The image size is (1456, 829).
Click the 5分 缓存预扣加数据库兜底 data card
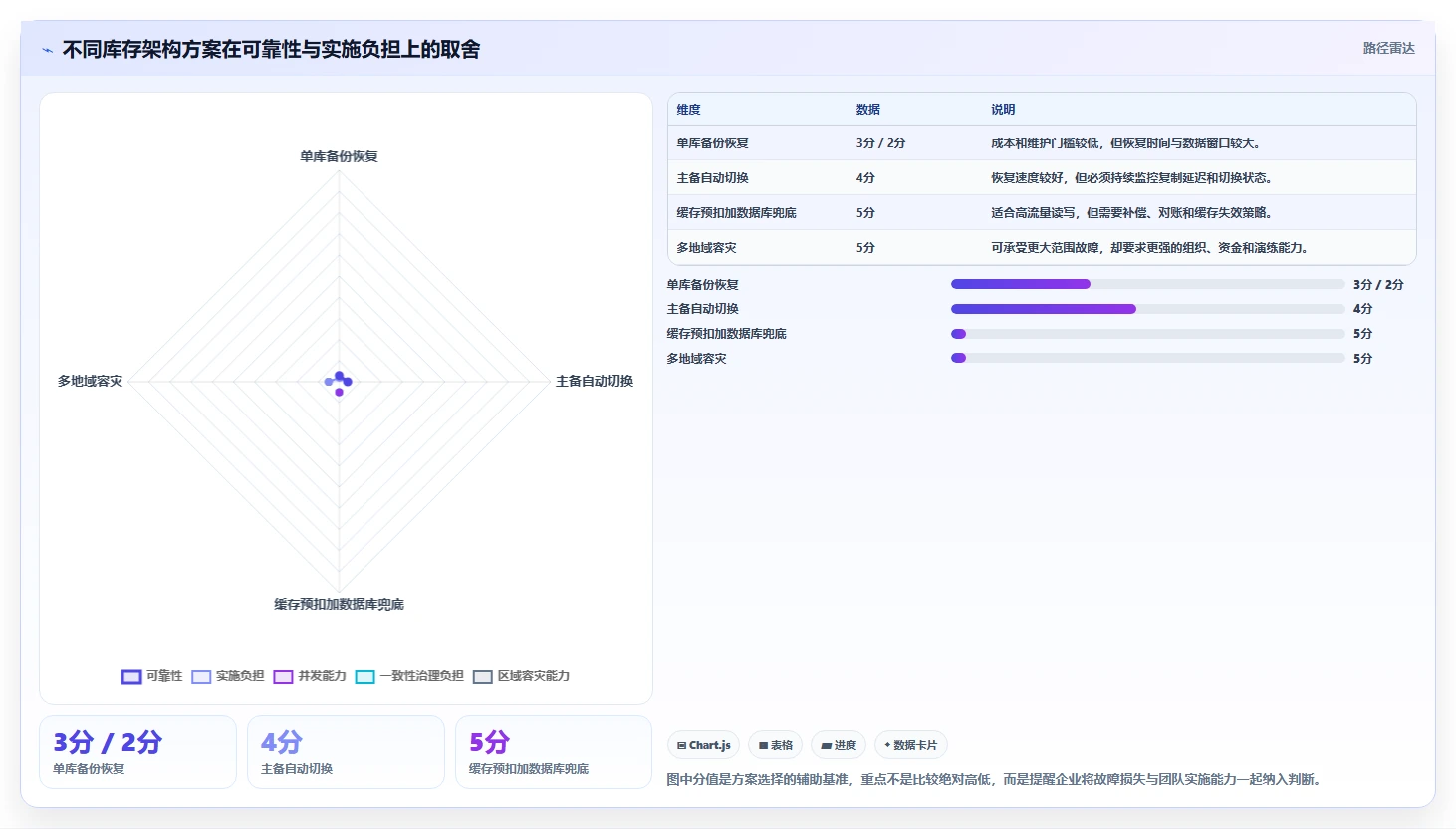point(554,752)
